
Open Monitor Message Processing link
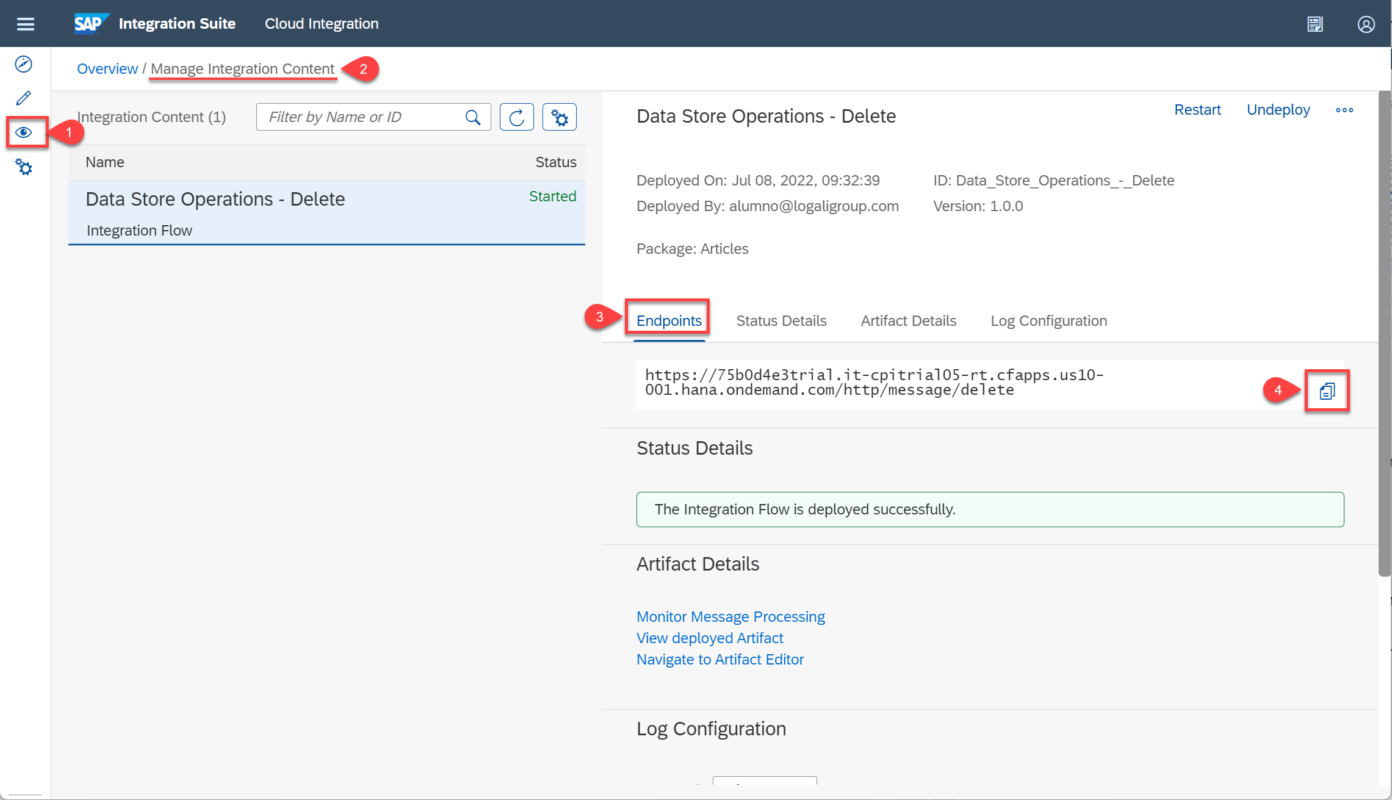tap(731, 617)
